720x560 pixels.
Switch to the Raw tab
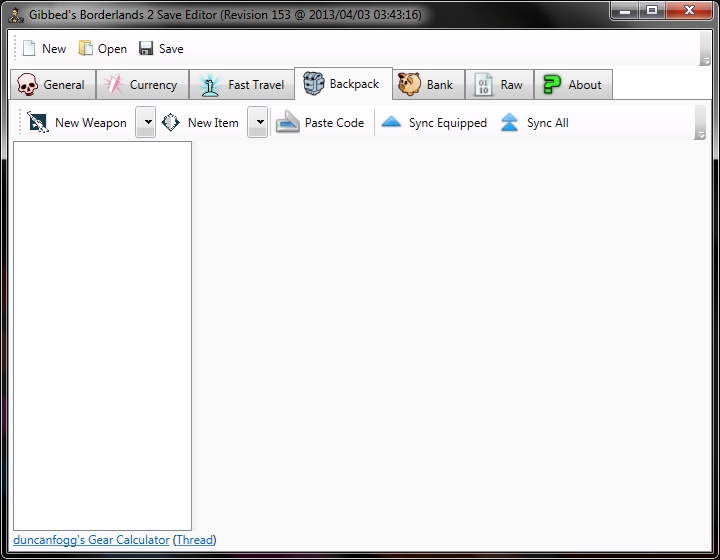(500, 84)
